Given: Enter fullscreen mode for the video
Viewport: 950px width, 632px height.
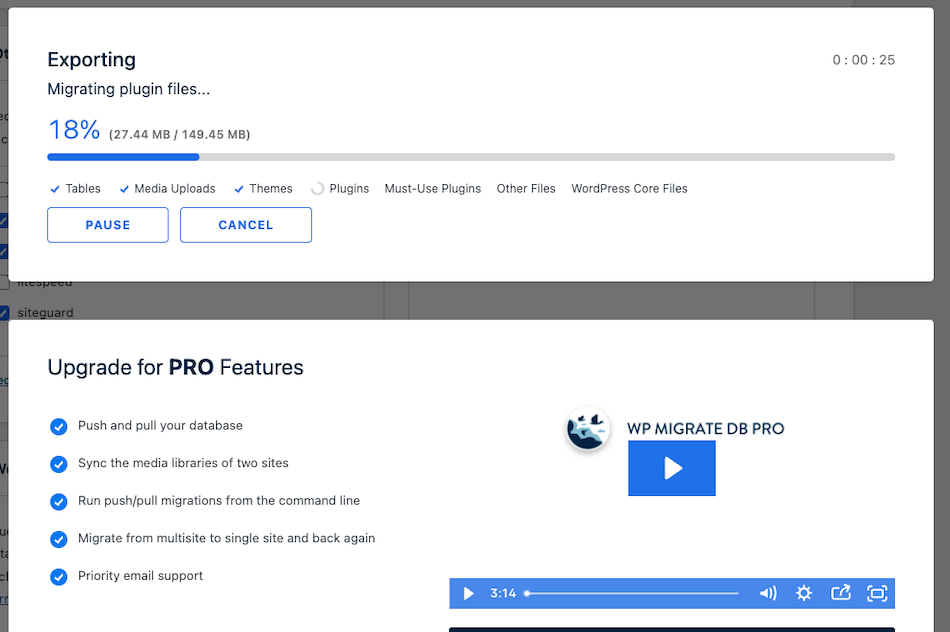Looking at the screenshot, I should point(877,593).
